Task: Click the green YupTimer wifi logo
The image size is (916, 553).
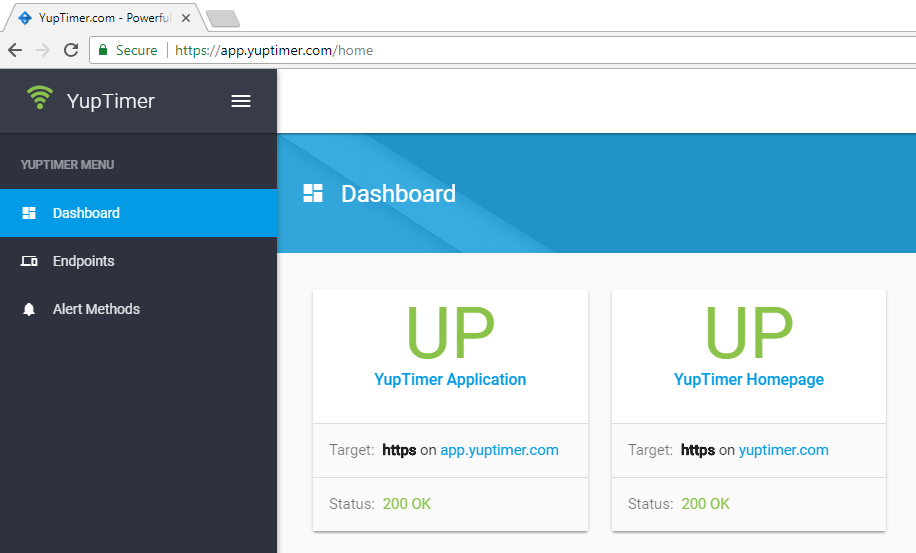Action: click(x=40, y=97)
